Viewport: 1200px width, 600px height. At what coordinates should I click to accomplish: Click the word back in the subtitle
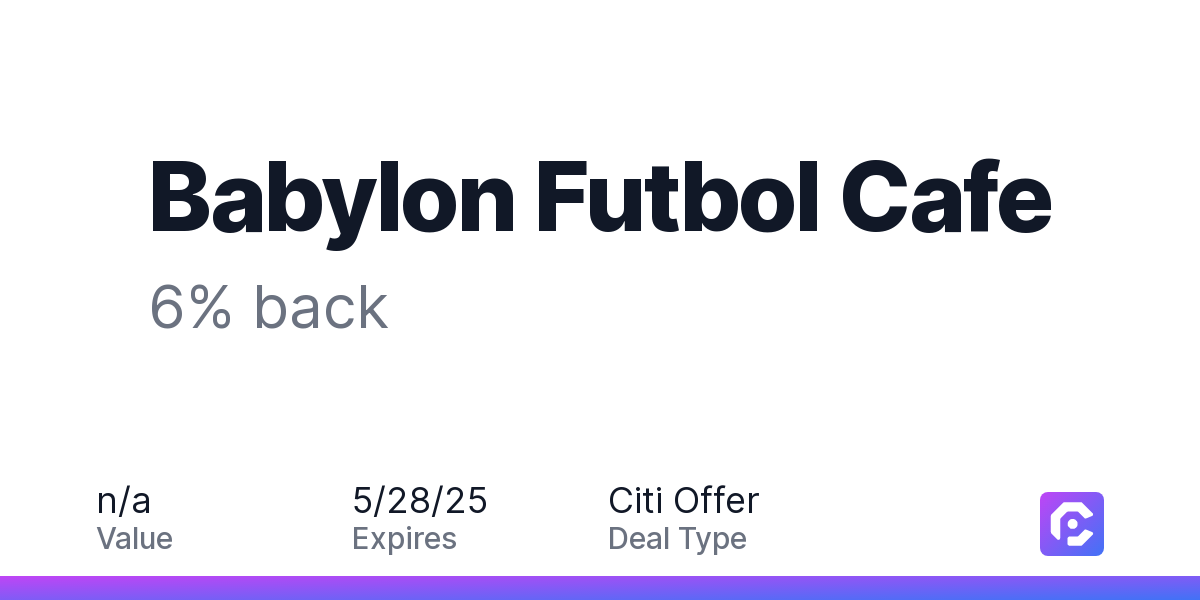point(320,307)
